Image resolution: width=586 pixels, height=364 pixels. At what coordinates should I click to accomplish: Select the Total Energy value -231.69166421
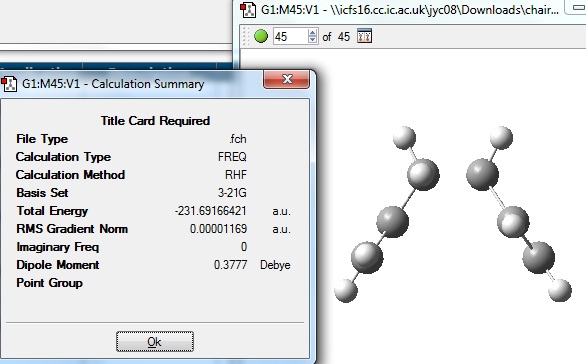coord(210,211)
